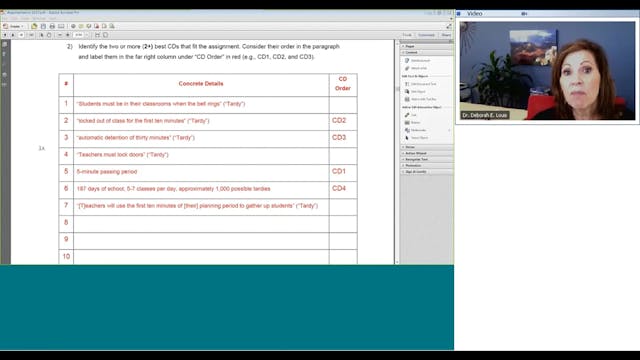
Task: Expand the Pages section in the Tools pane
Action: point(427,47)
